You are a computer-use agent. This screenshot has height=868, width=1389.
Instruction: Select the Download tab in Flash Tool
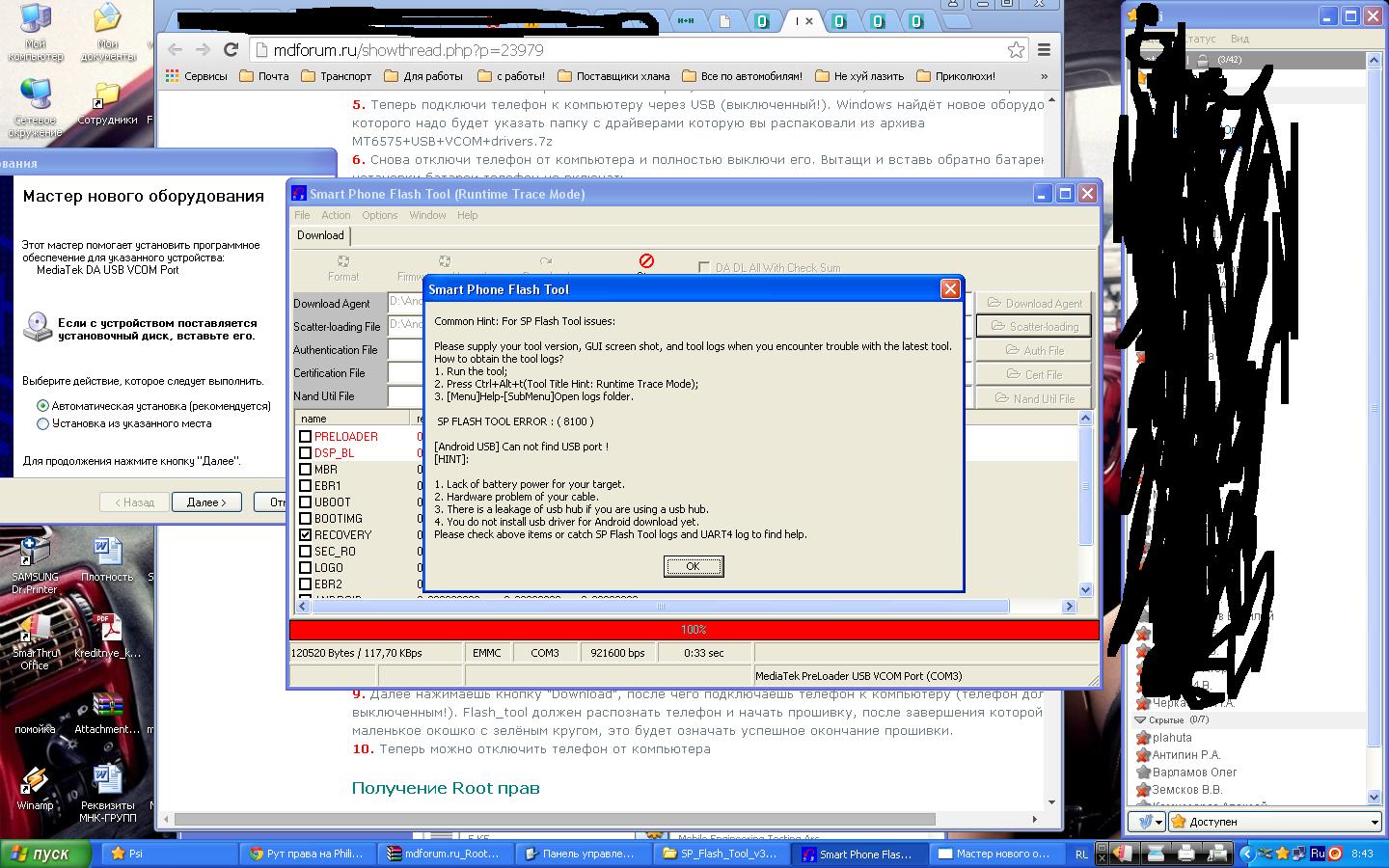point(320,235)
